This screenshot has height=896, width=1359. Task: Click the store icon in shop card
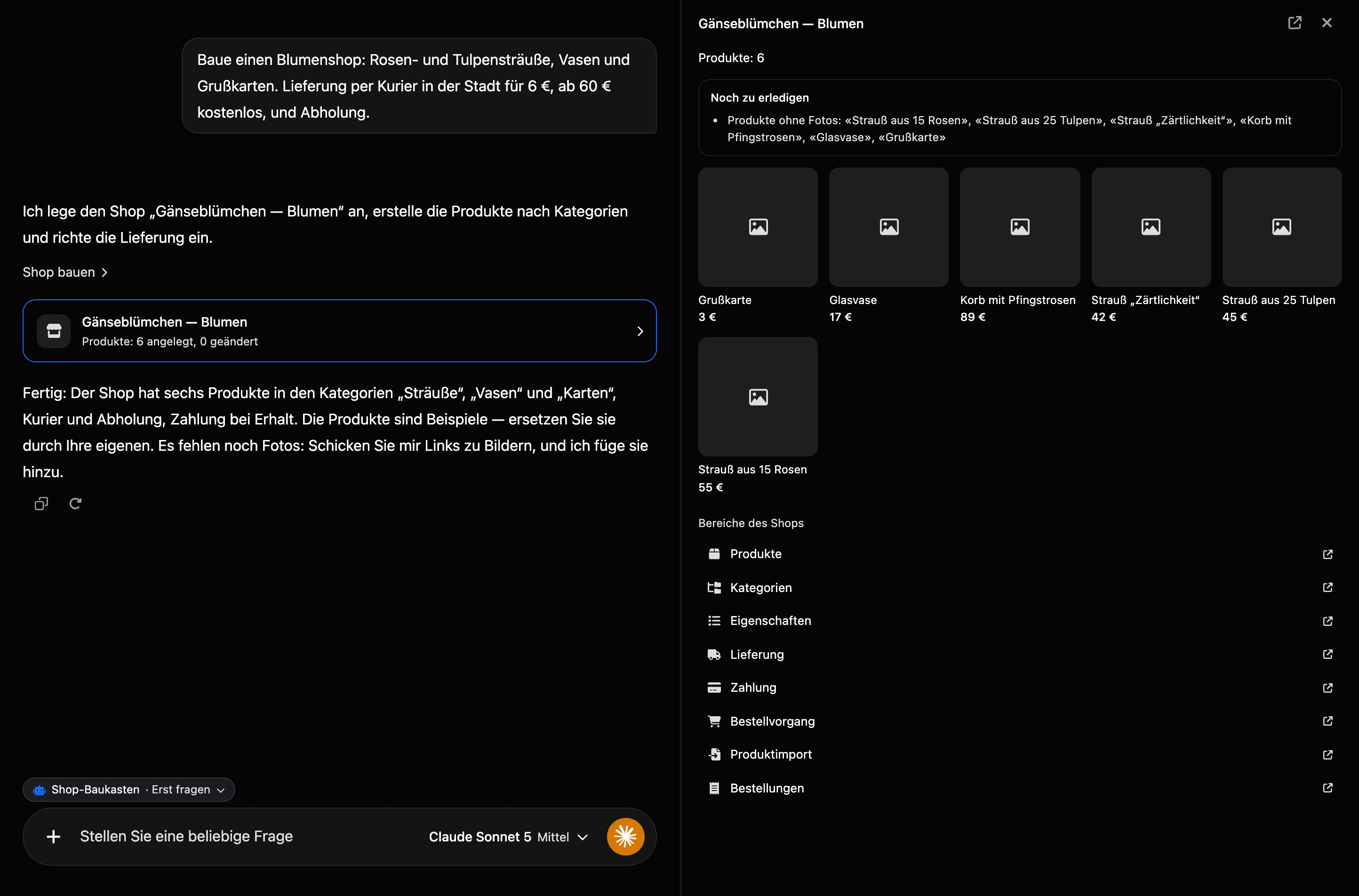[x=54, y=331]
